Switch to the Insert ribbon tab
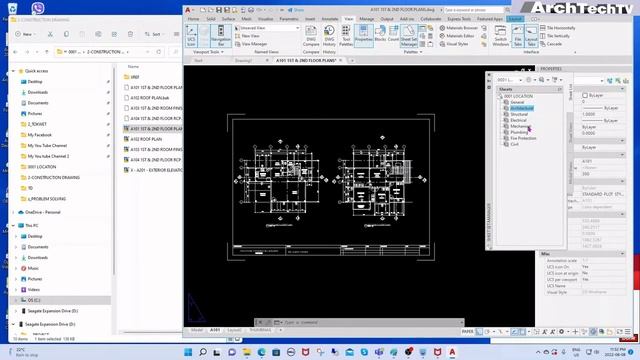This screenshot has height=360, width=640. (x=310, y=19)
